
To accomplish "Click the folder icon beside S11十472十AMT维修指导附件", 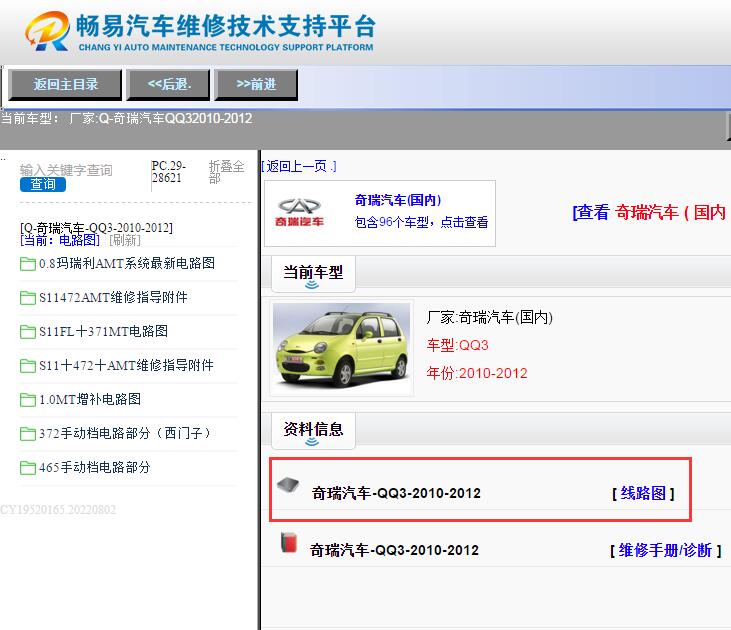I will pyautogui.click(x=28, y=366).
